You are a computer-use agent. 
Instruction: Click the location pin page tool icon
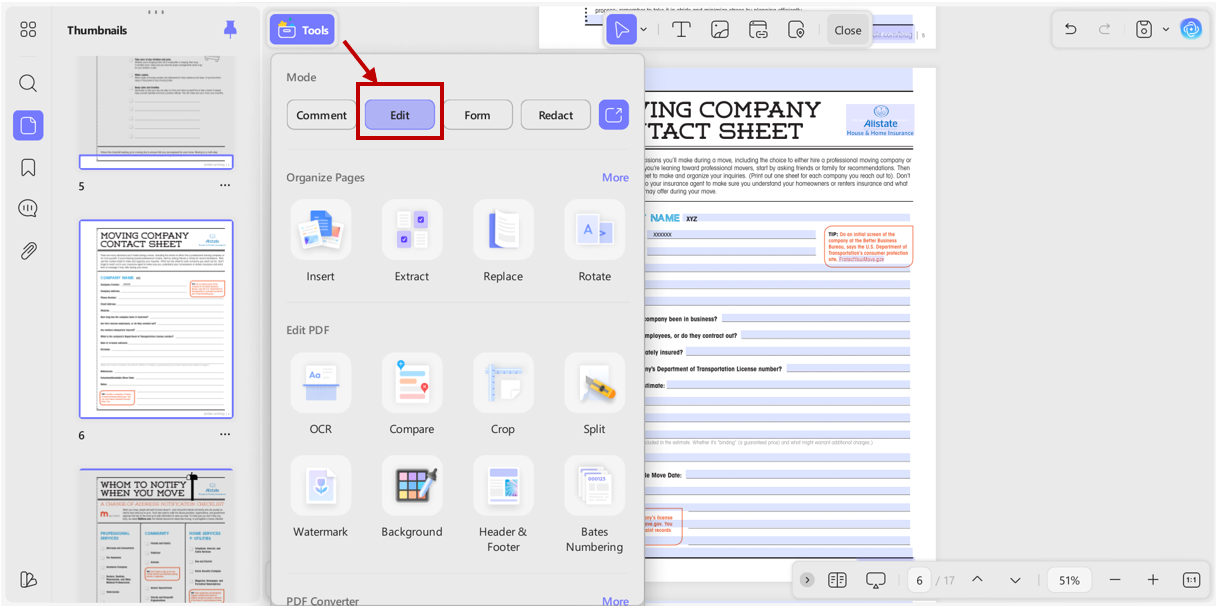(796, 30)
